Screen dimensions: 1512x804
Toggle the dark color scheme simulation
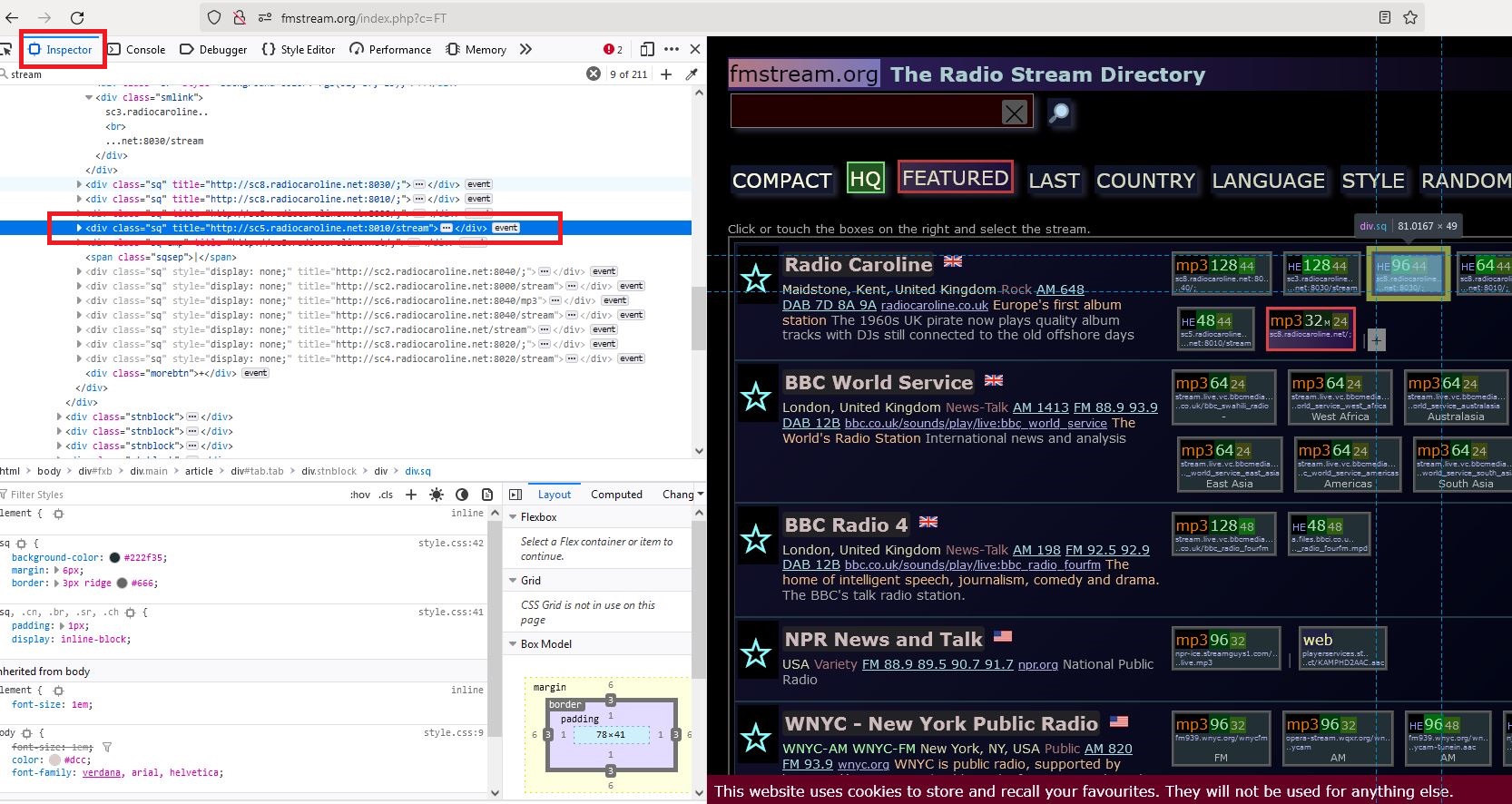point(462,495)
